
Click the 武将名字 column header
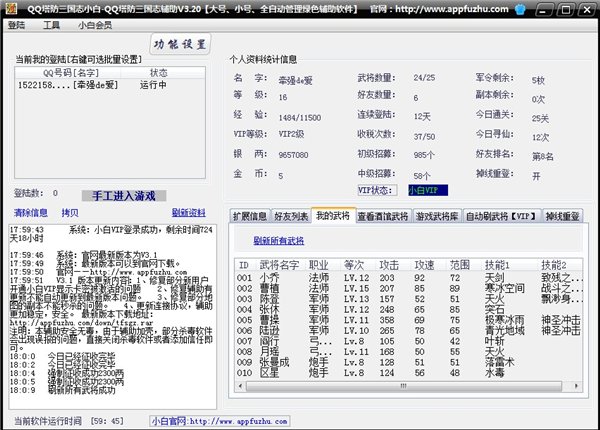279,265
